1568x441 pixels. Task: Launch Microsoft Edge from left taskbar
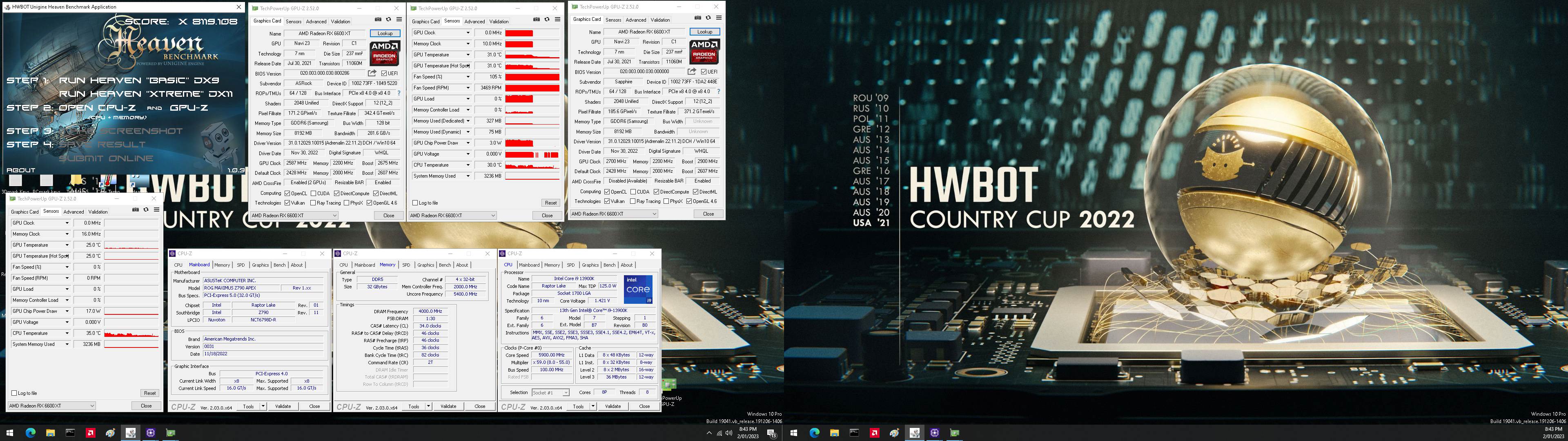[30, 433]
